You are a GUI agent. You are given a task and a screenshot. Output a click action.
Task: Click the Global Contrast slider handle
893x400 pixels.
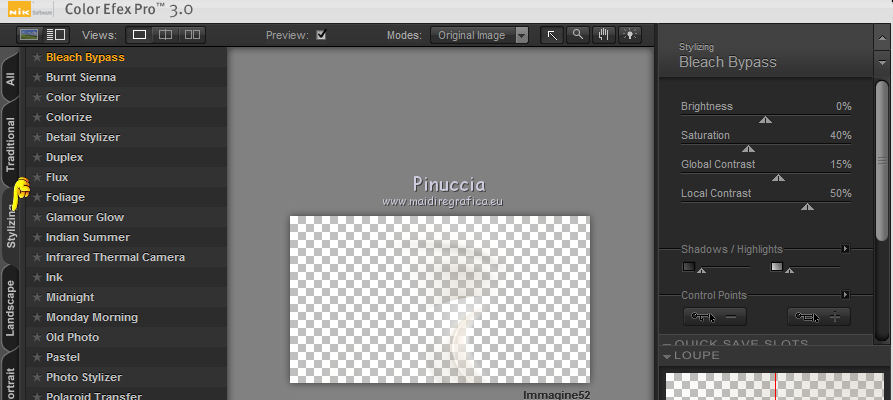click(779, 178)
